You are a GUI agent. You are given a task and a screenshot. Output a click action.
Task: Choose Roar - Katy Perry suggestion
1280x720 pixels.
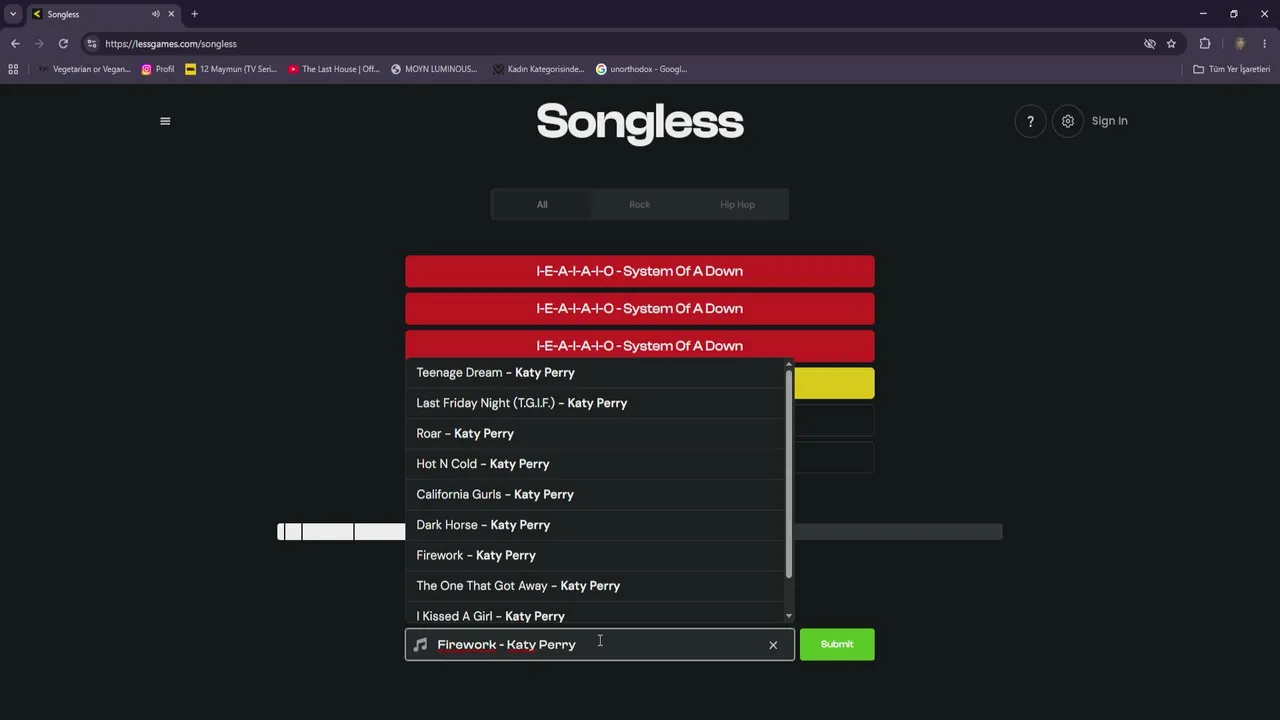[x=596, y=433]
